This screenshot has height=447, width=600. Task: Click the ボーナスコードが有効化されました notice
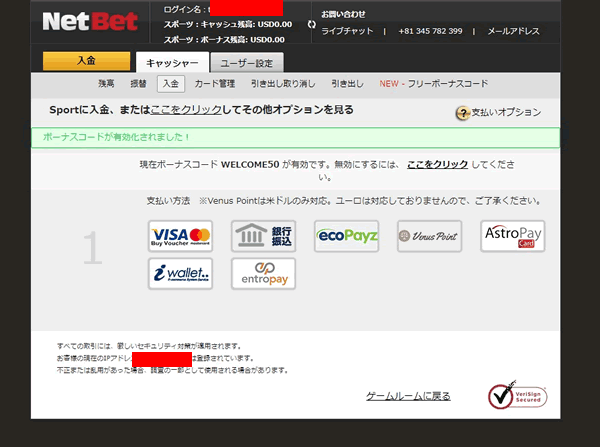tap(295, 137)
